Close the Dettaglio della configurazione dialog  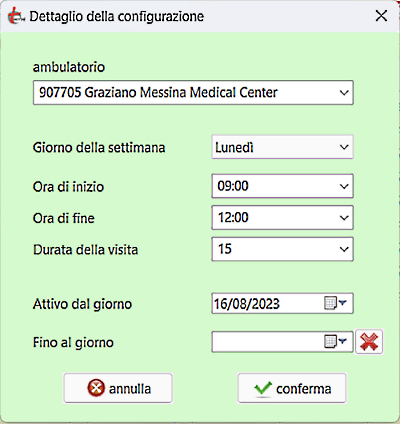point(381,16)
